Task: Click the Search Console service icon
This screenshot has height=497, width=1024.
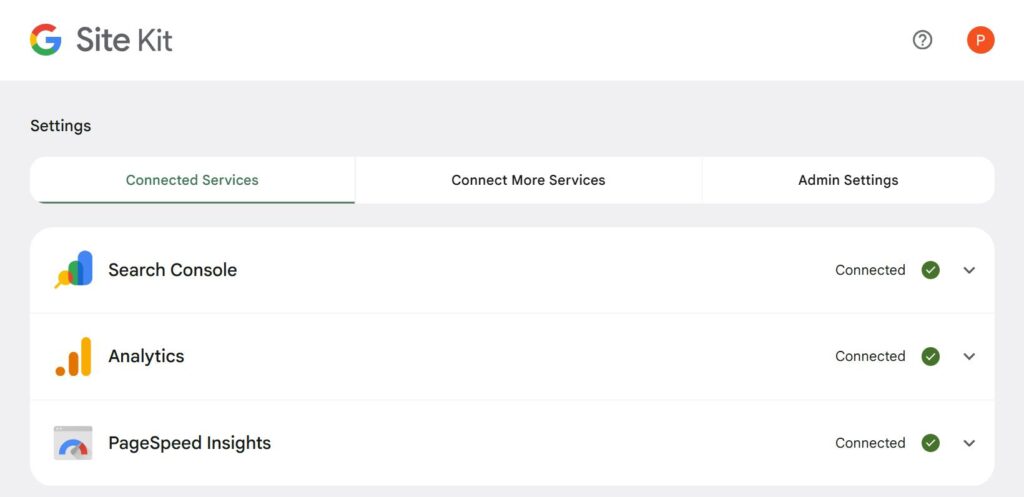Action: 73,270
